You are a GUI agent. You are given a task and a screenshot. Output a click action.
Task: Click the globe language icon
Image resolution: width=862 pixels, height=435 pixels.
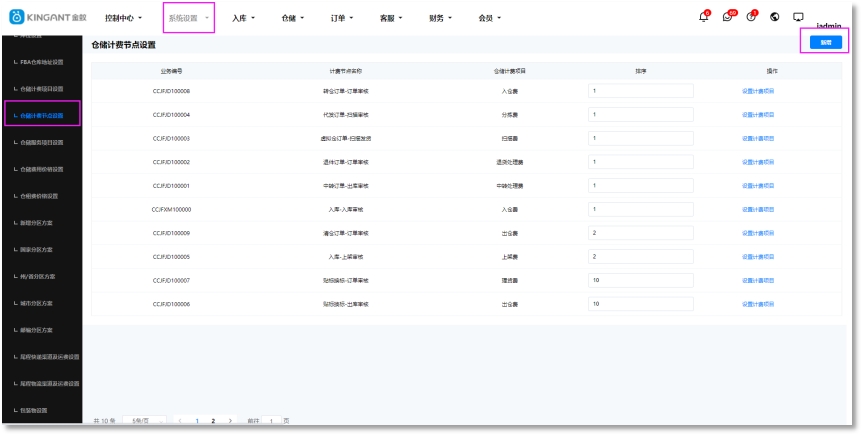pyautogui.click(x=775, y=17)
